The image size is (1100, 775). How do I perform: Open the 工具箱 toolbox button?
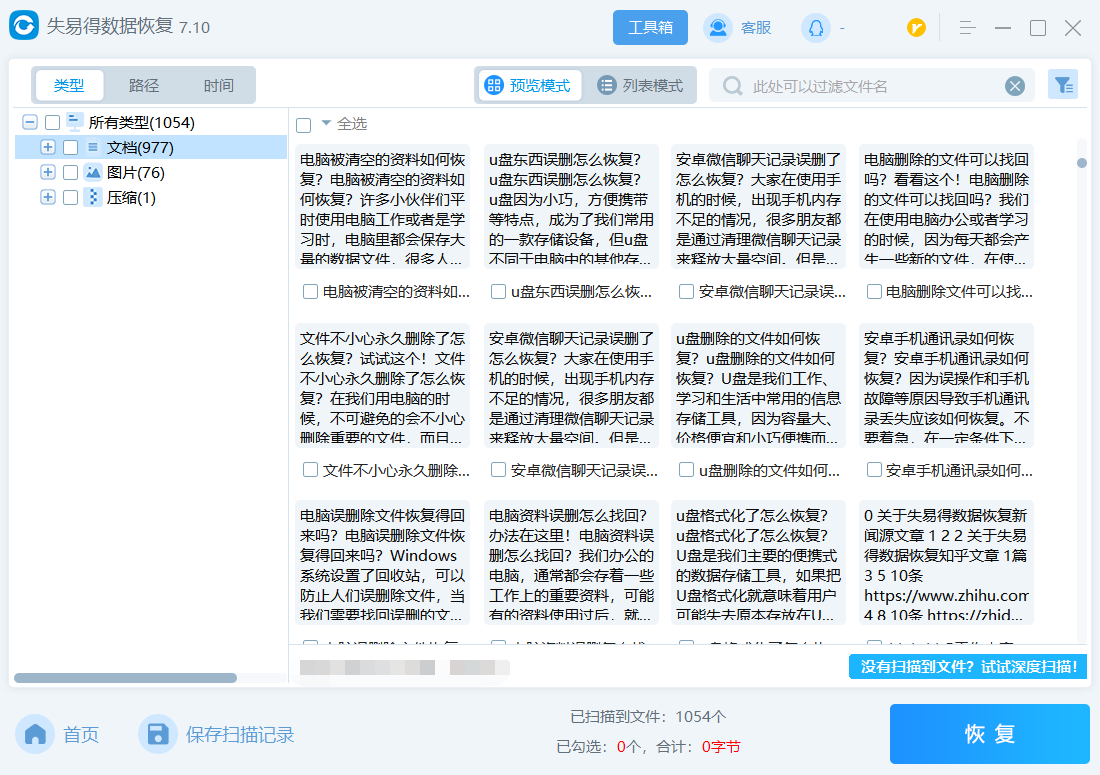point(650,27)
